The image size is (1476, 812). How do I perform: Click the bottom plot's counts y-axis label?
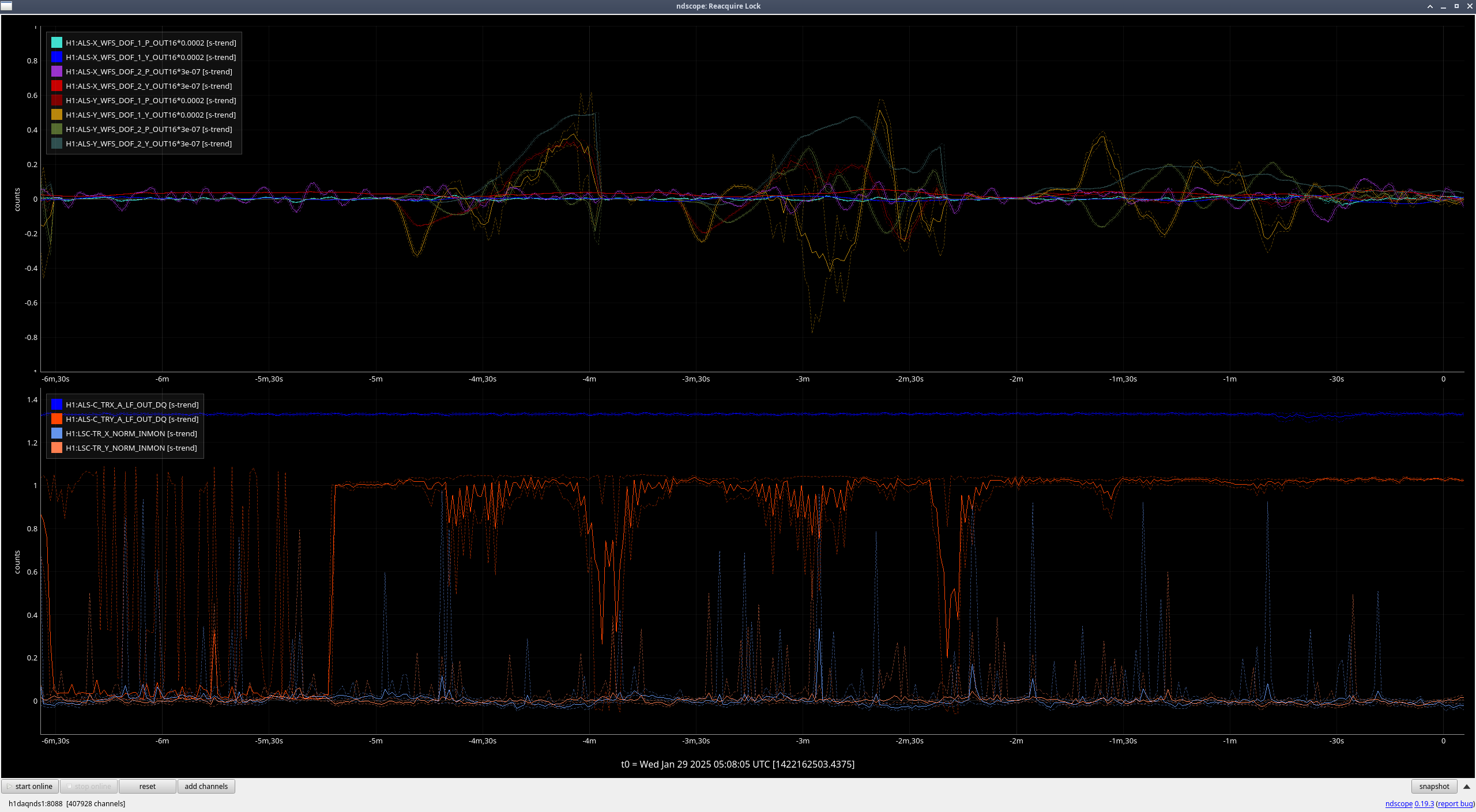click(17, 561)
